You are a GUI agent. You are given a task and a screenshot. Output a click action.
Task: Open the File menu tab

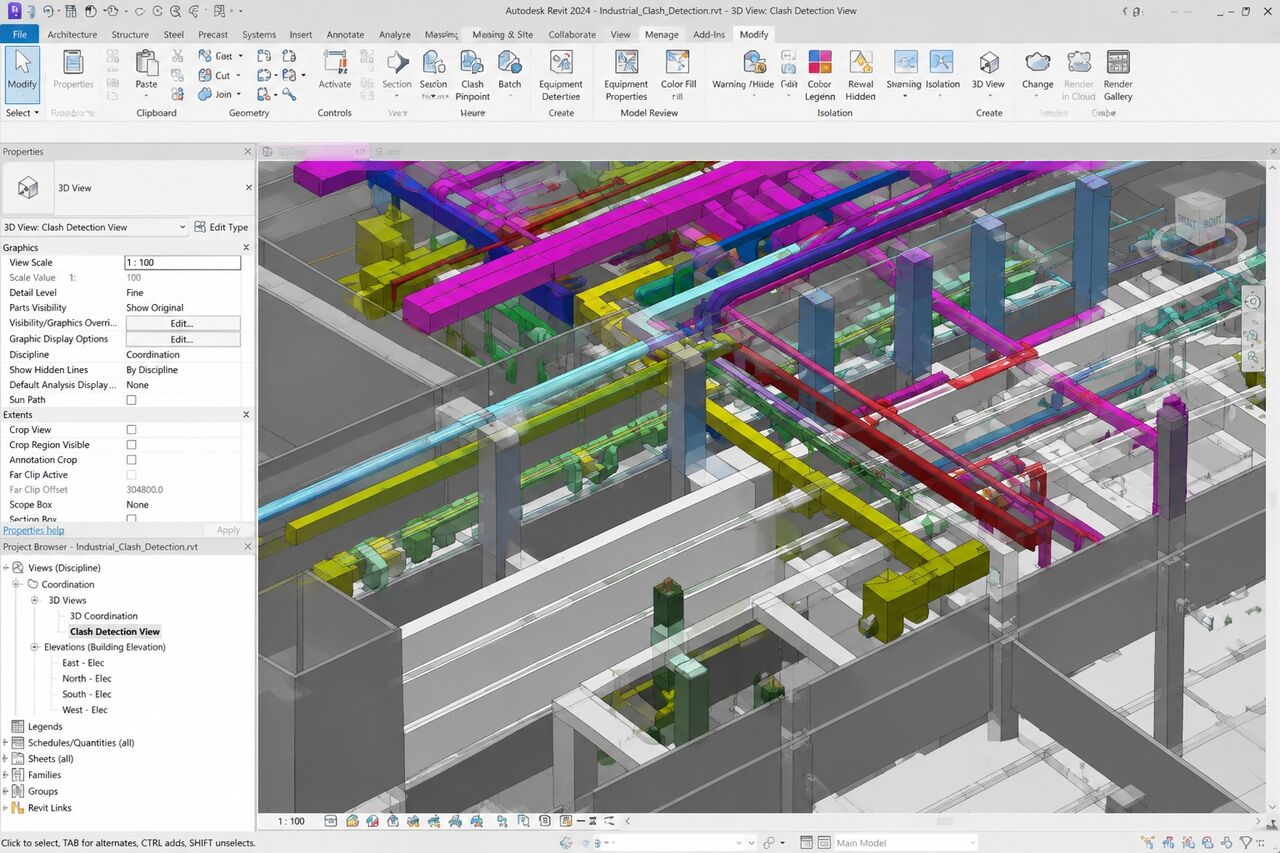click(19, 34)
